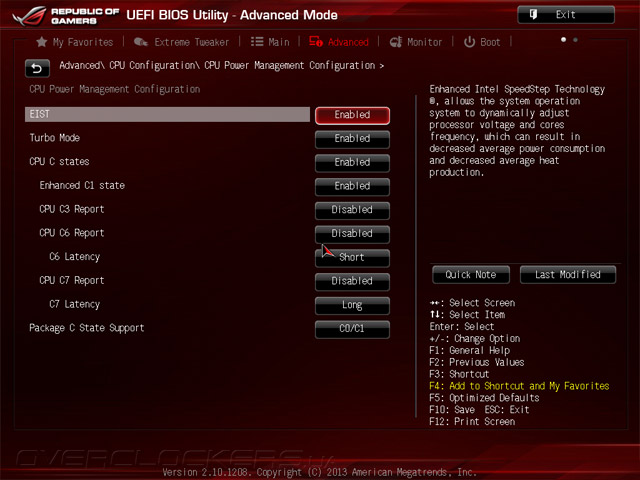This screenshot has height=480, width=640.
Task: Select the Package C State Support label
Action: [87, 328]
